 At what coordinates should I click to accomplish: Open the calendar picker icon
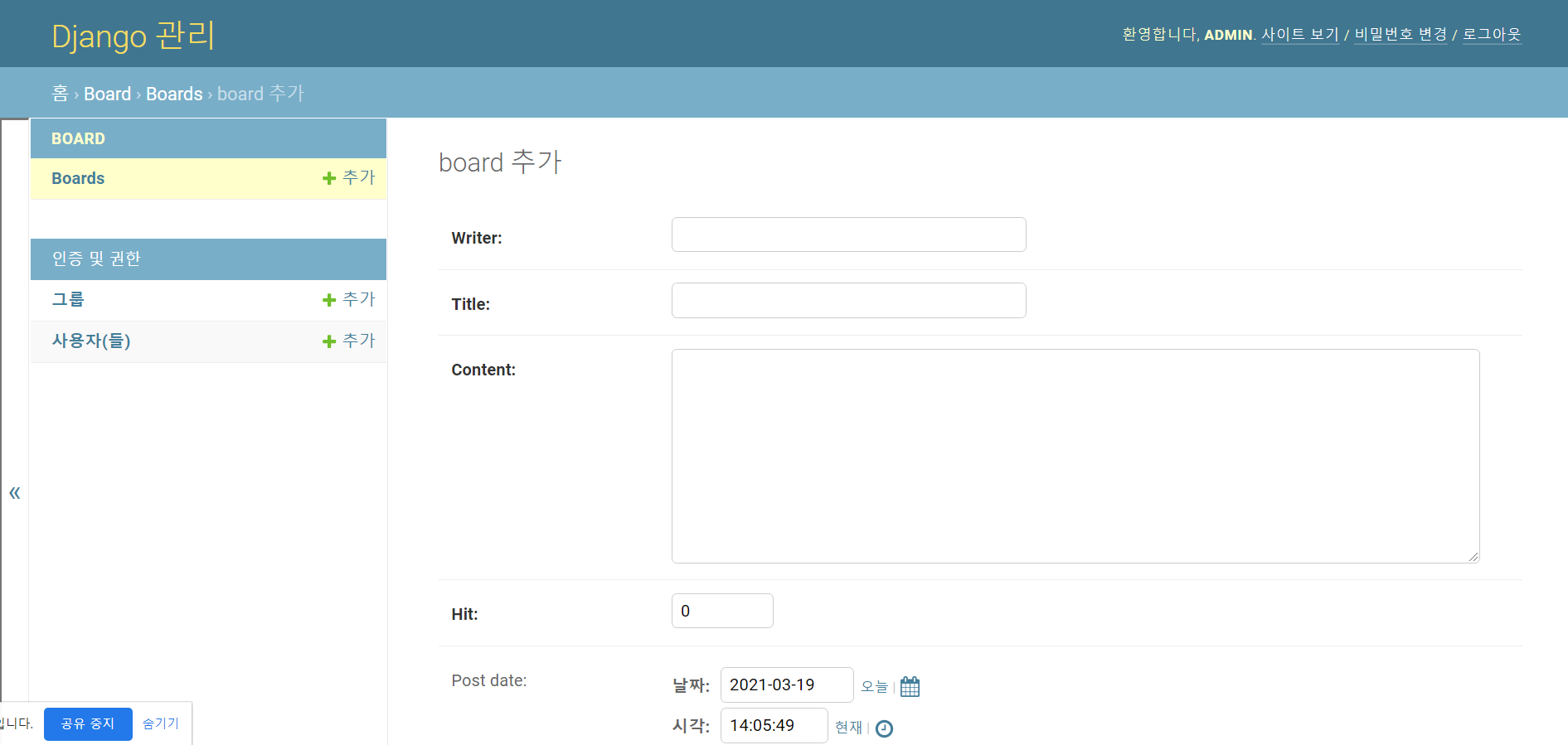tap(910, 686)
